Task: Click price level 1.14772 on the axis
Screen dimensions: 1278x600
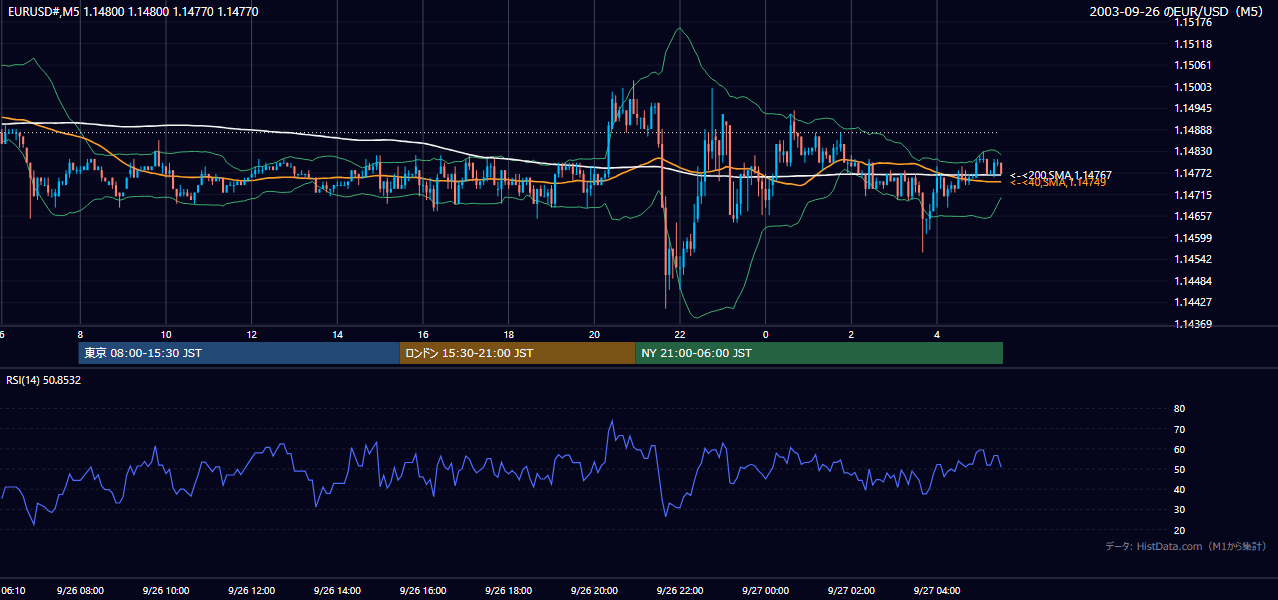Action: [x=1193, y=173]
